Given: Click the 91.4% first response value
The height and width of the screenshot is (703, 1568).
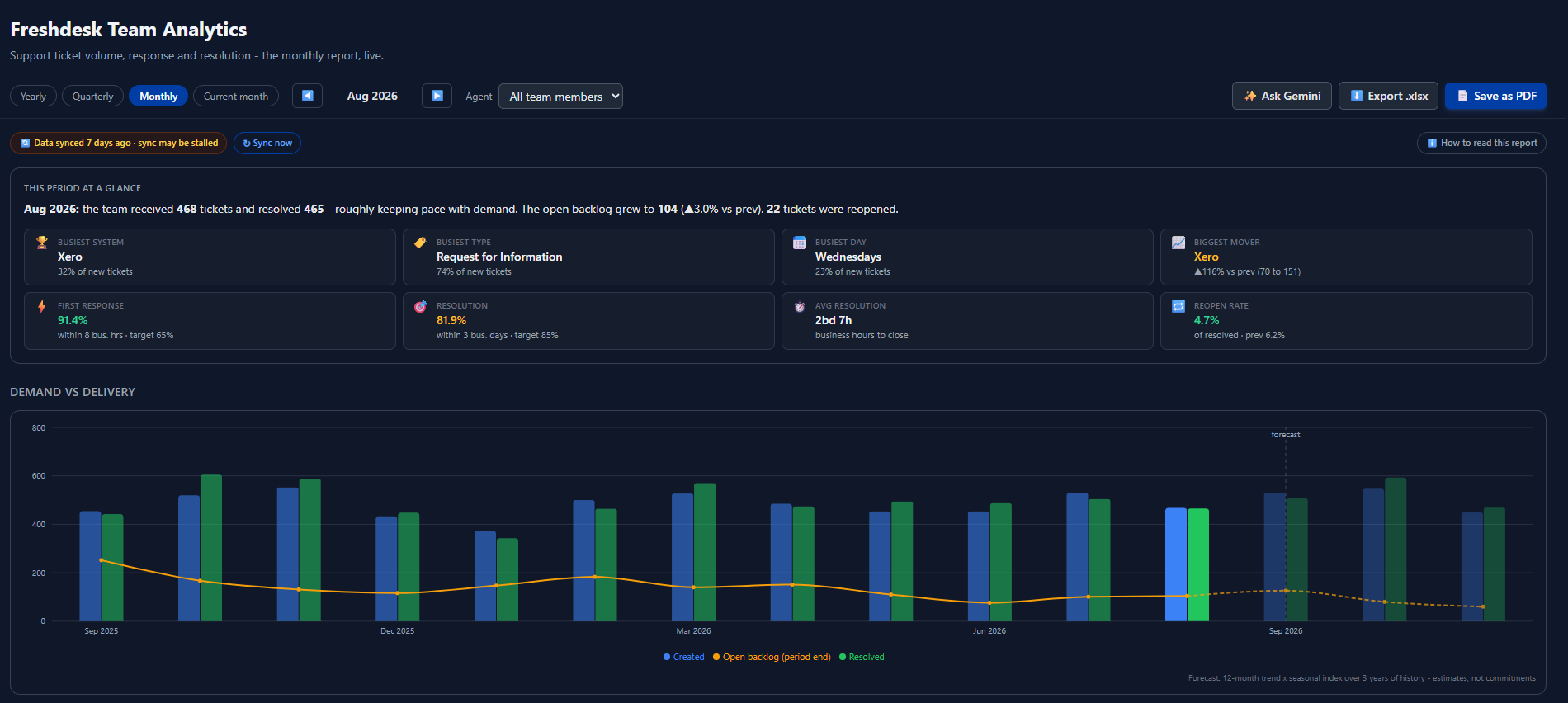Looking at the screenshot, I should pos(73,320).
